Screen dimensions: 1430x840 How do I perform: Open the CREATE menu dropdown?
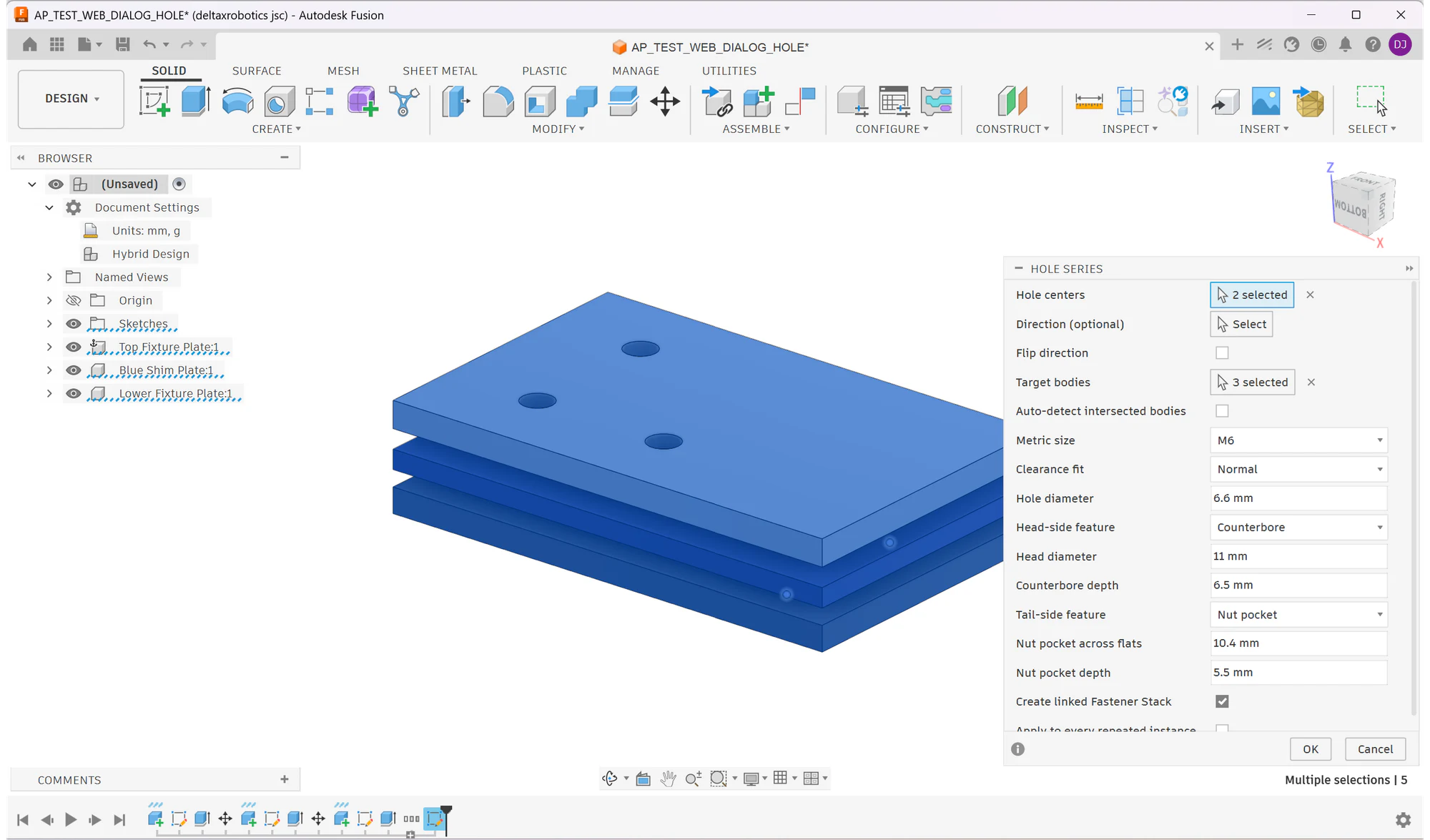[x=277, y=129]
